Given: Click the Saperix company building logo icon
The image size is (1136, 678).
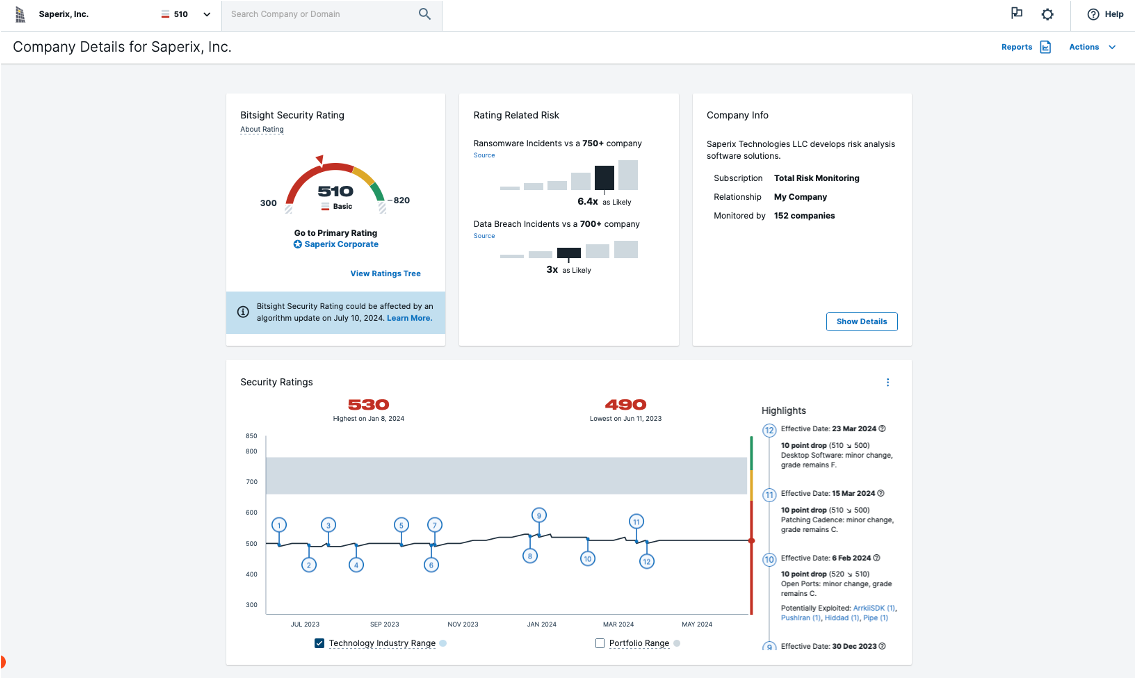Looking at the screenshot, I should tap(20, 14).
